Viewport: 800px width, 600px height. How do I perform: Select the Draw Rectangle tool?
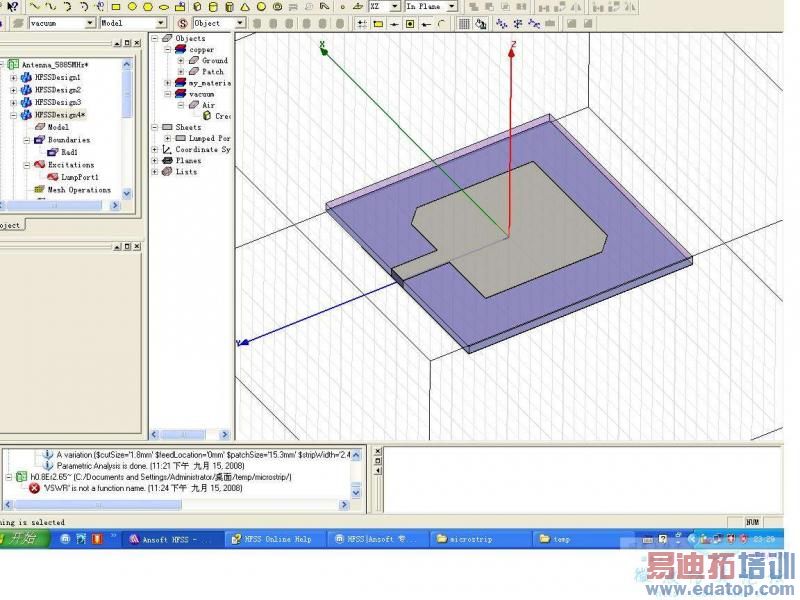115,7
